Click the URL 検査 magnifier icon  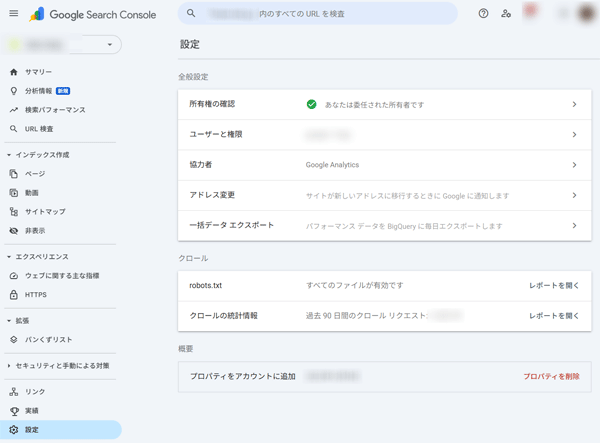pos(14,129)
